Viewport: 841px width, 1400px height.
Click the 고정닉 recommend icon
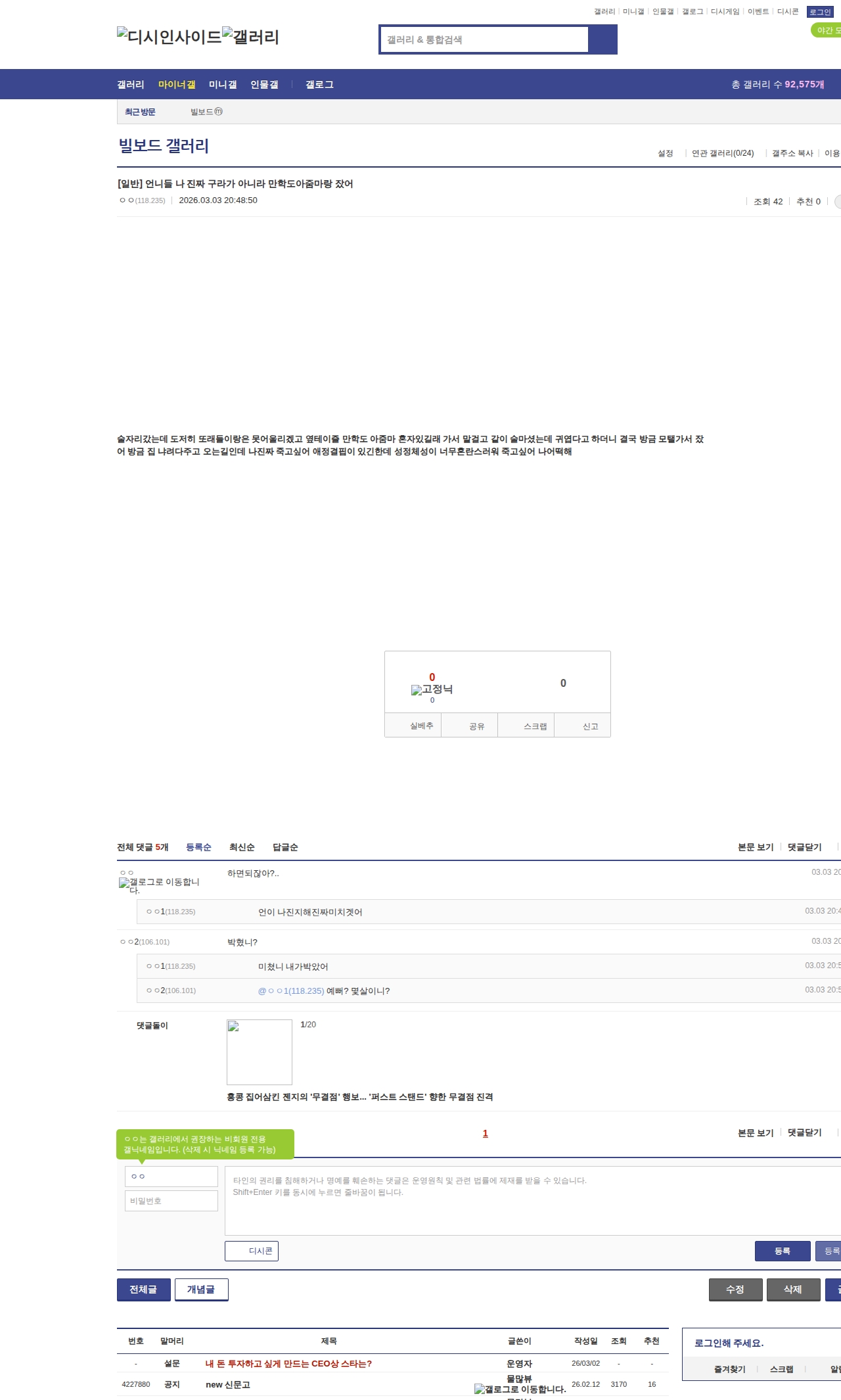click(432, 689)
